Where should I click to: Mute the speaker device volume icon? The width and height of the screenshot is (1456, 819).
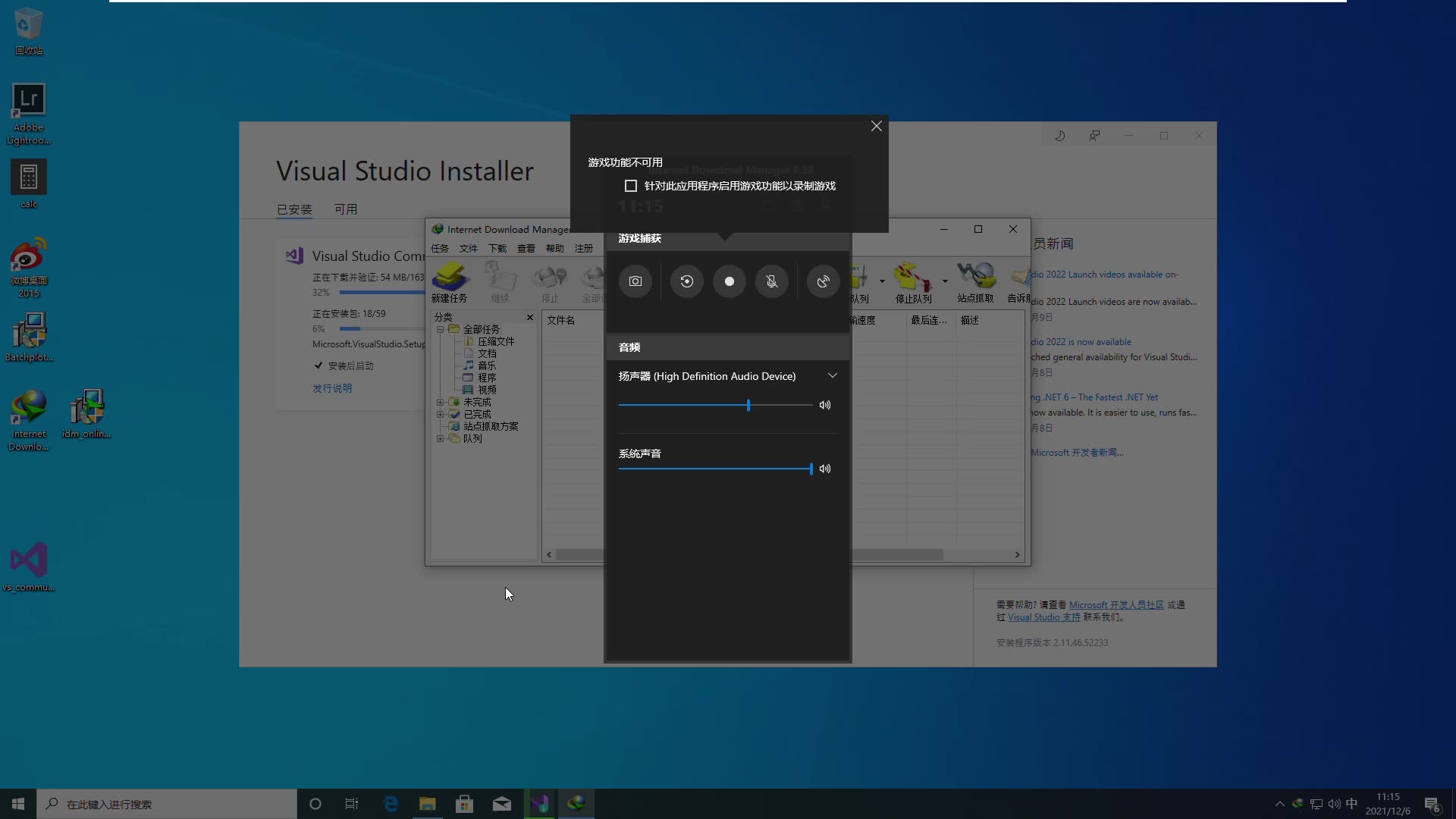point(825,405)
